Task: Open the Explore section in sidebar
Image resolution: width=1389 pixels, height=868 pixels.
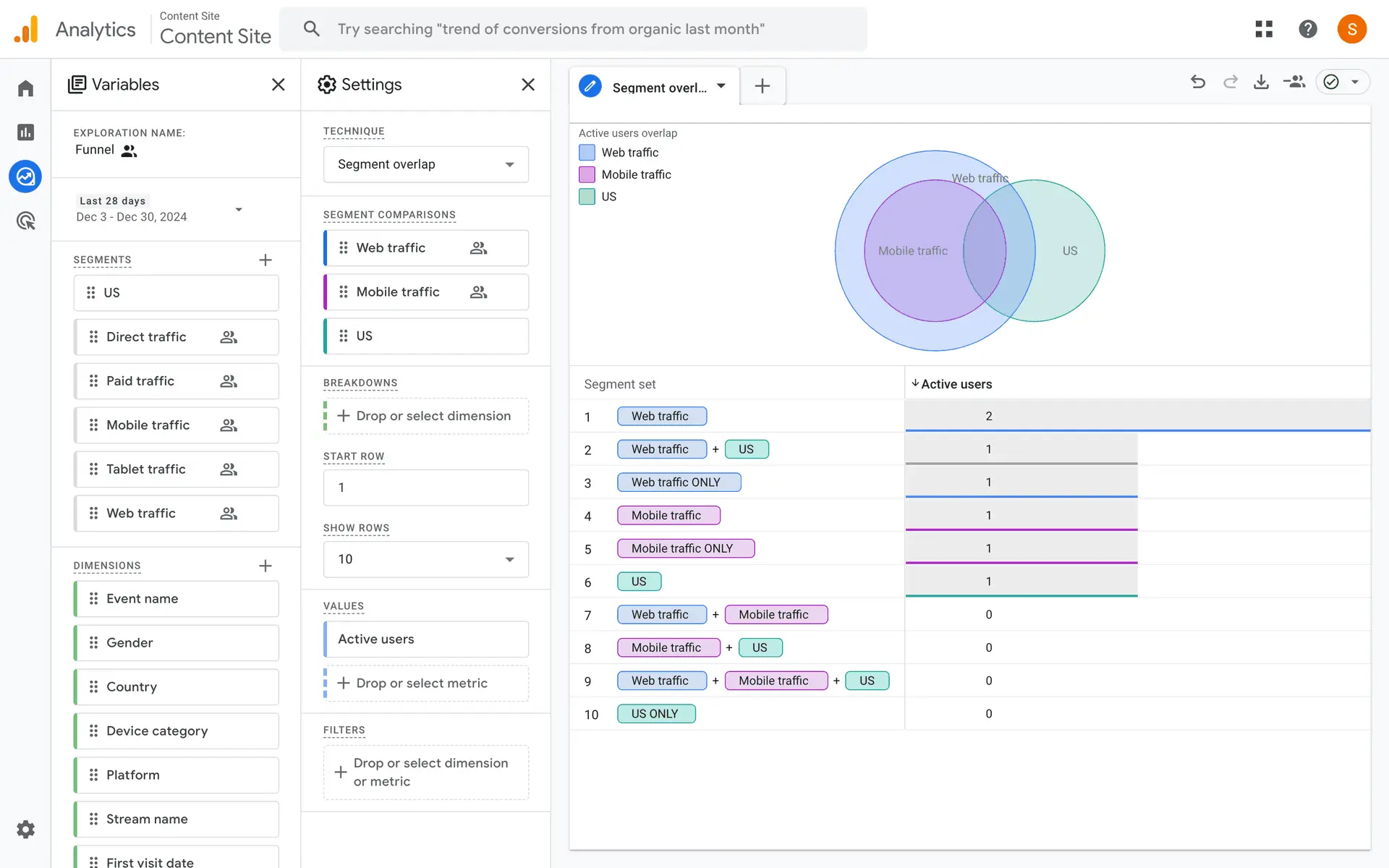Action: 25,176
